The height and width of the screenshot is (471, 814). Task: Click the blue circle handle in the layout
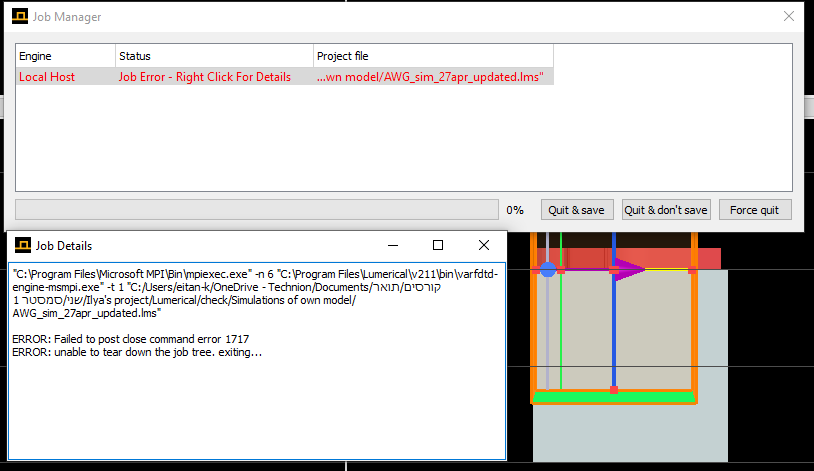click(x=547, y=269)
